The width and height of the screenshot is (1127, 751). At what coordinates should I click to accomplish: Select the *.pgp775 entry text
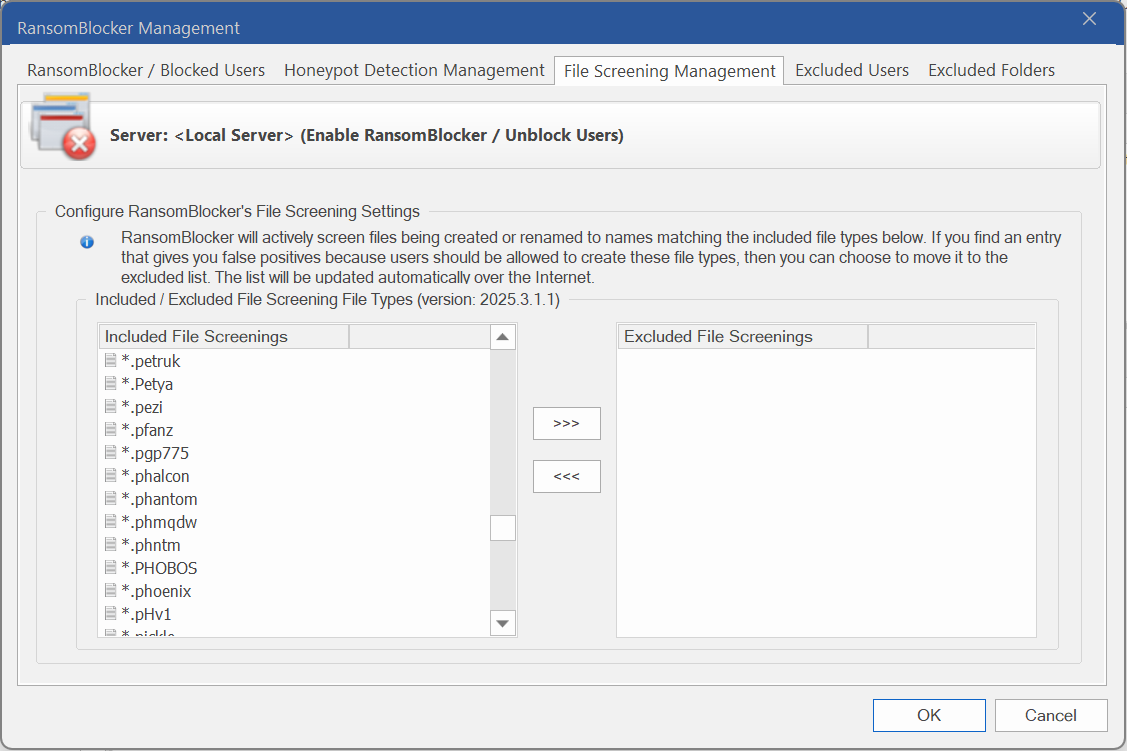click(155, 453)
